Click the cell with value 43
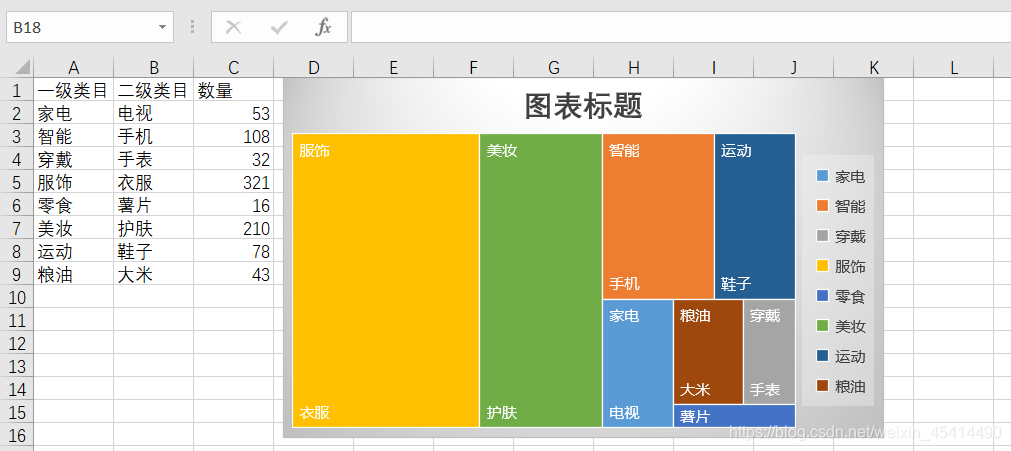This screenshot has width=1011, height=451. tap(233, 275)
